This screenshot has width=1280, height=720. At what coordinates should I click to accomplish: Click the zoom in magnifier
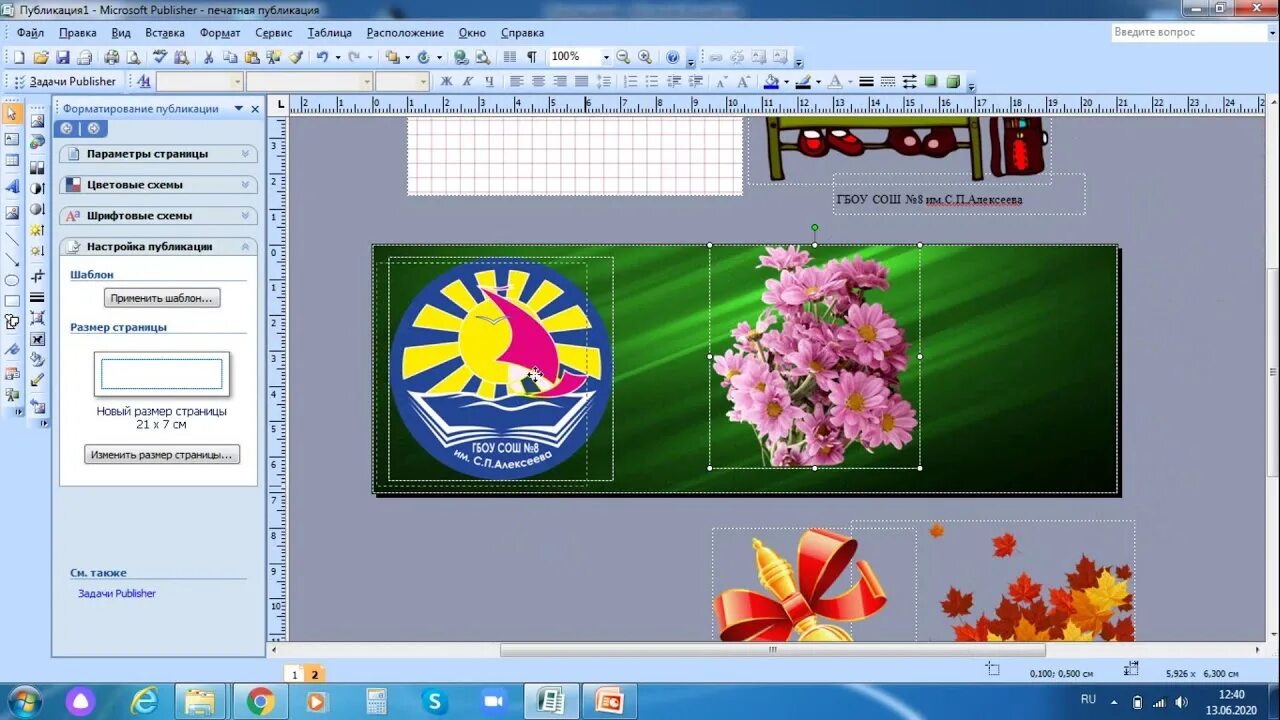pos(645,57)
